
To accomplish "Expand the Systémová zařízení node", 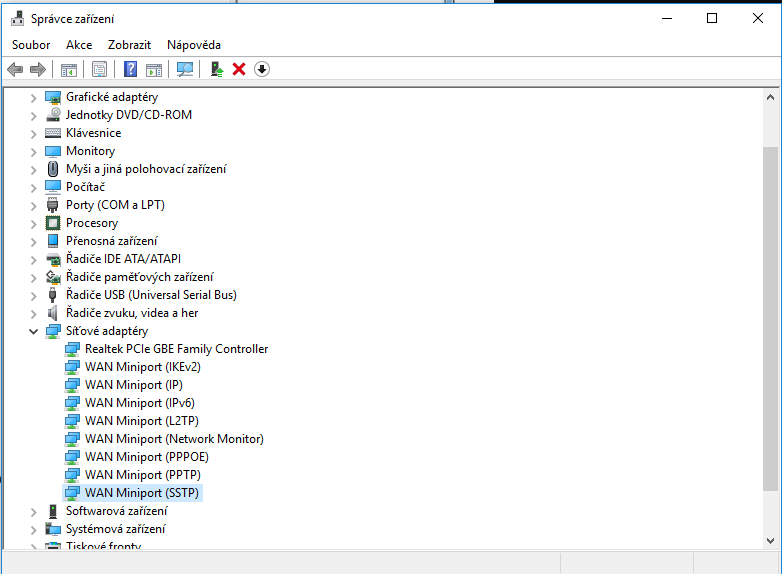I will coord(33,530).
